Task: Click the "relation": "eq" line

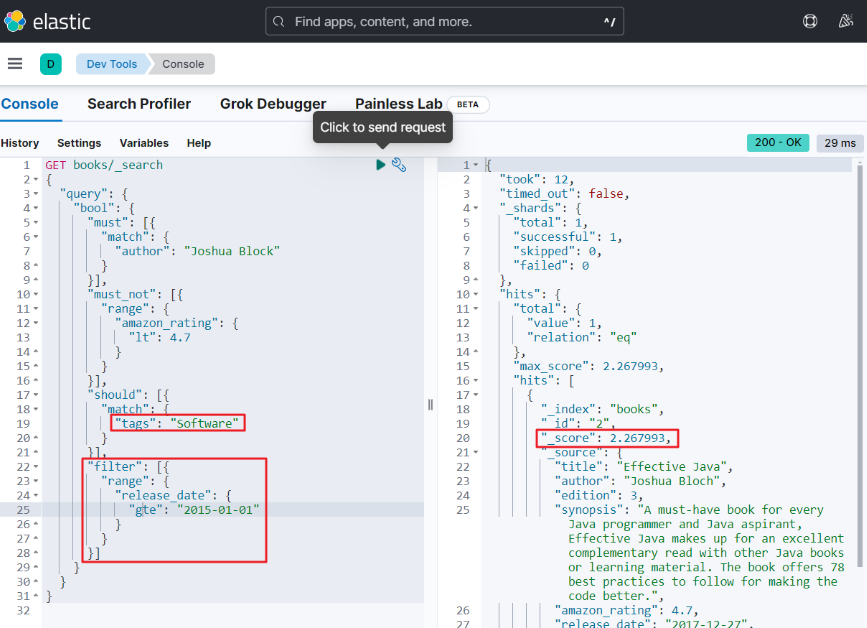Action: click(582, 337)
